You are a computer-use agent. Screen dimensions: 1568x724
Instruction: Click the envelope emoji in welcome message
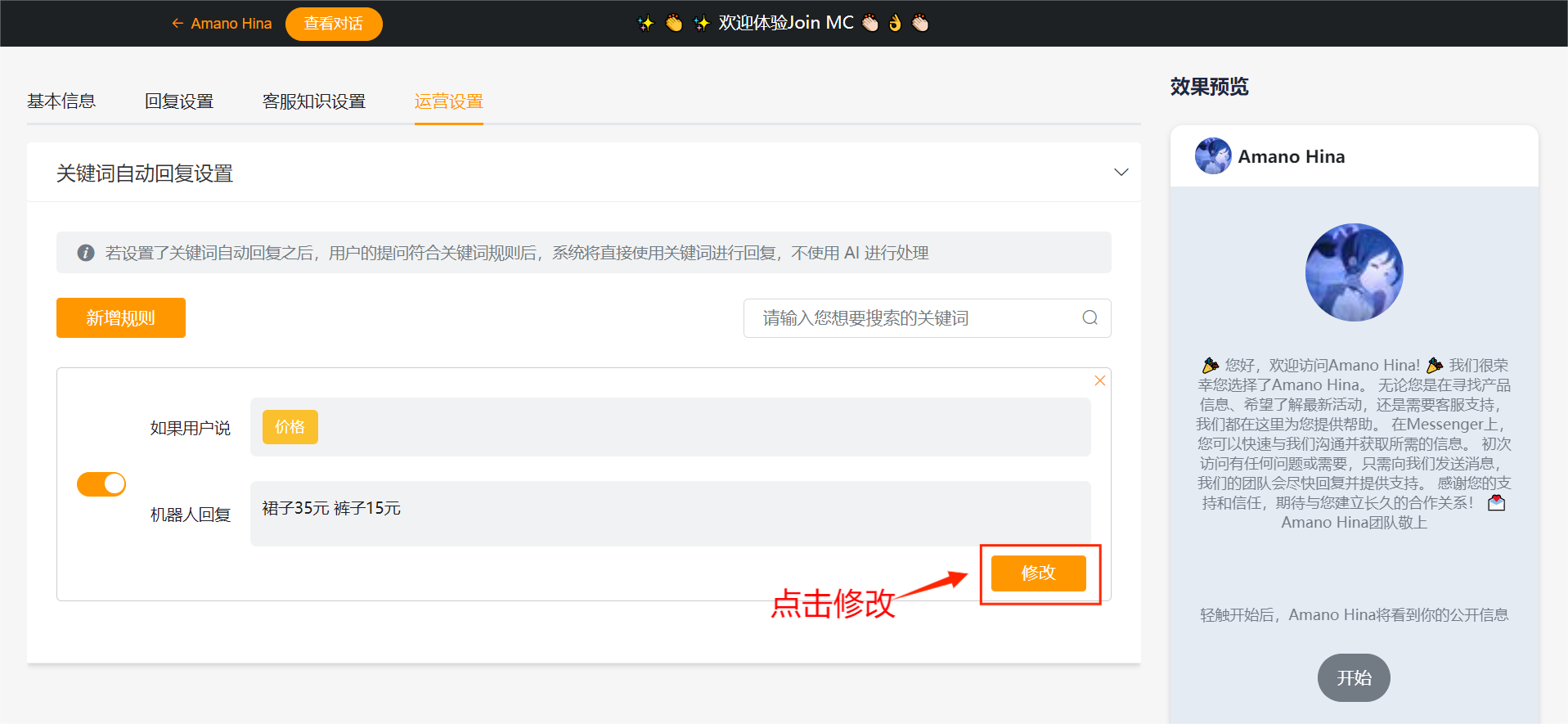tap(1496, 503)
